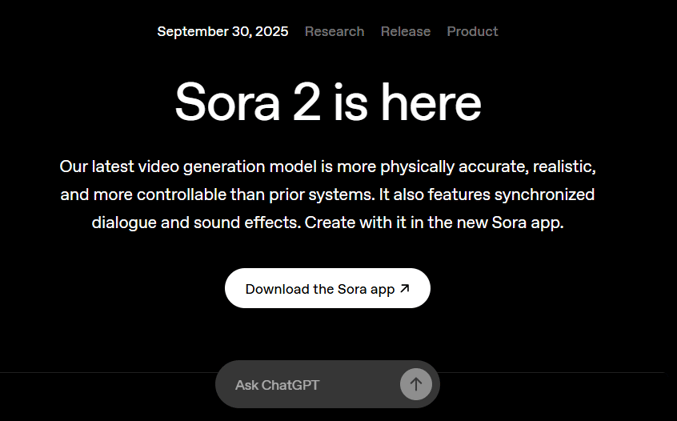
Task: Click the diagonal arrow icon on Download button
Action: [x=405, y=288]
